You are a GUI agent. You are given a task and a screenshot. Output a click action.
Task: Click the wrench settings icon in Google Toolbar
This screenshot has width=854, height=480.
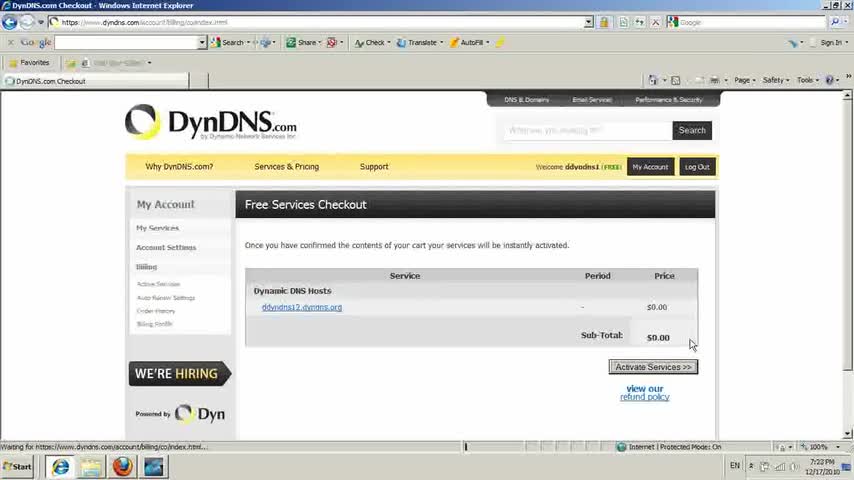pyautogui.click(x=792, y=42)
